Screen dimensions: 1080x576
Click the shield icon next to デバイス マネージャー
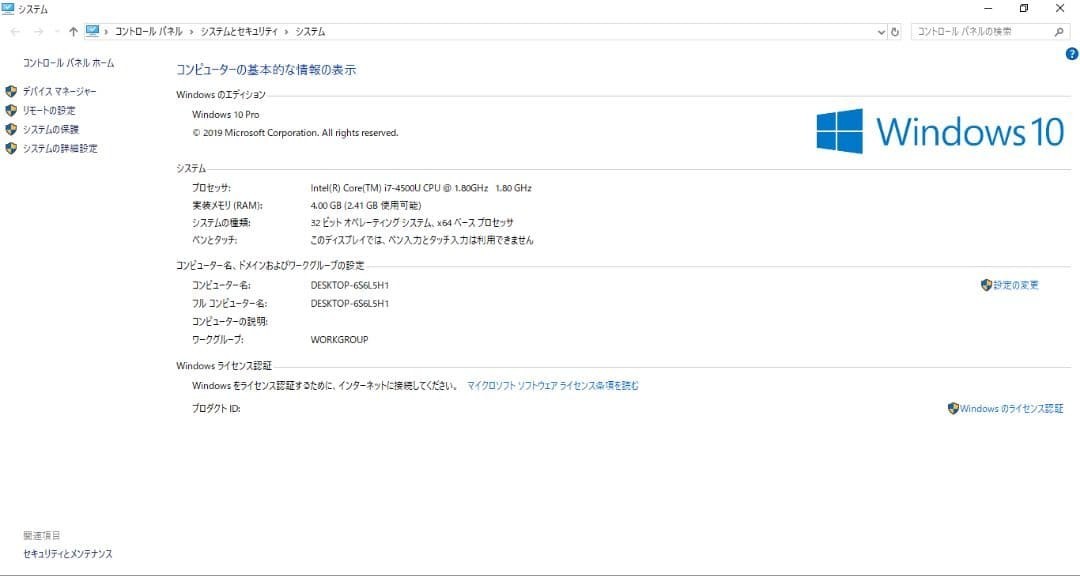pyautogui.click(x=11, y=91)
